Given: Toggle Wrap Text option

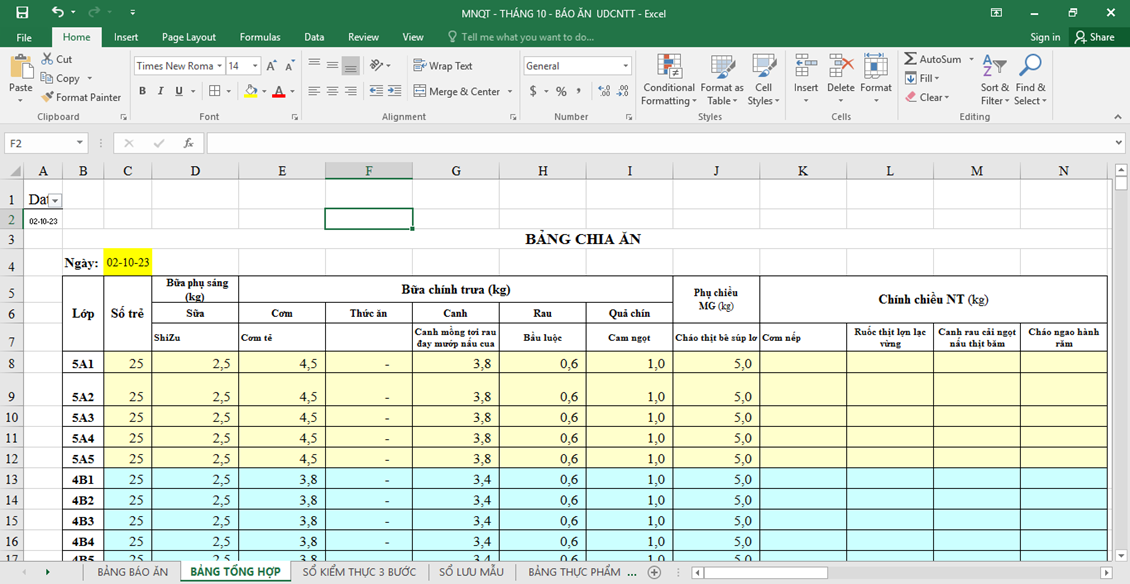Looking at the screenshot, I should pos(443,66).
